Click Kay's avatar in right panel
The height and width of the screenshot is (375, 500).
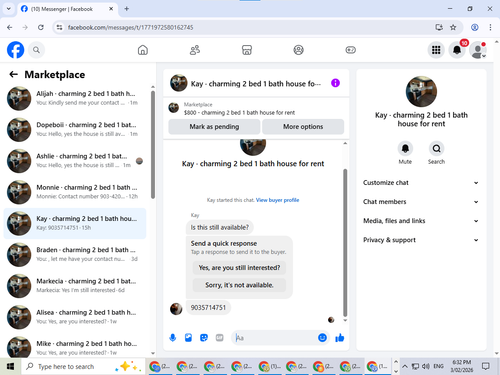(x=421, y=91)
